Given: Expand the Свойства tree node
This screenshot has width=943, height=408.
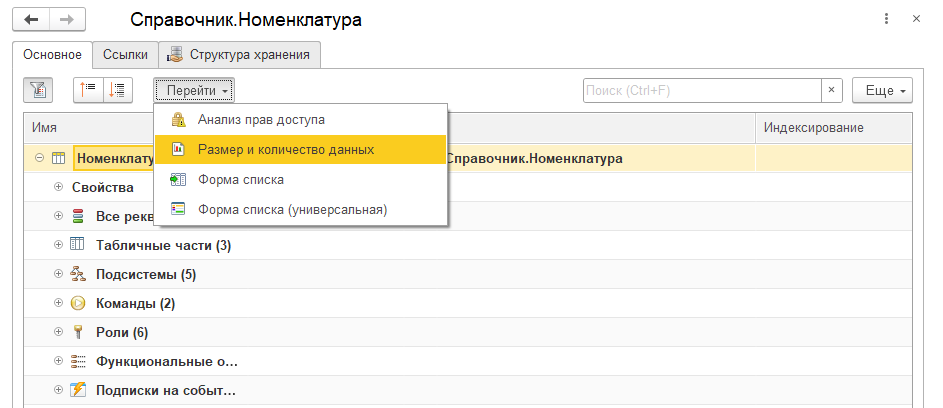Looking at the screenshot, I should point(59,187).
